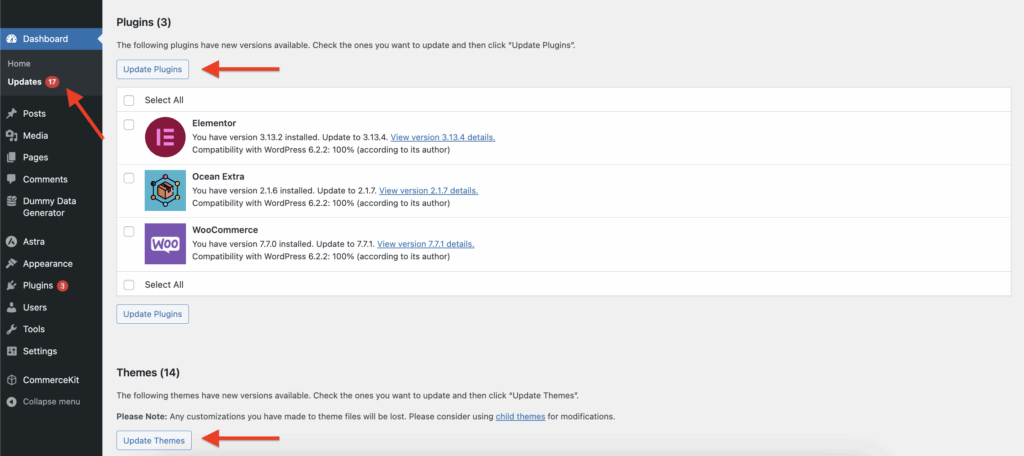The height and width of the screenshot is (456, 1024).
Task: Click the Settings sliders icon
Action: (11, 351)
